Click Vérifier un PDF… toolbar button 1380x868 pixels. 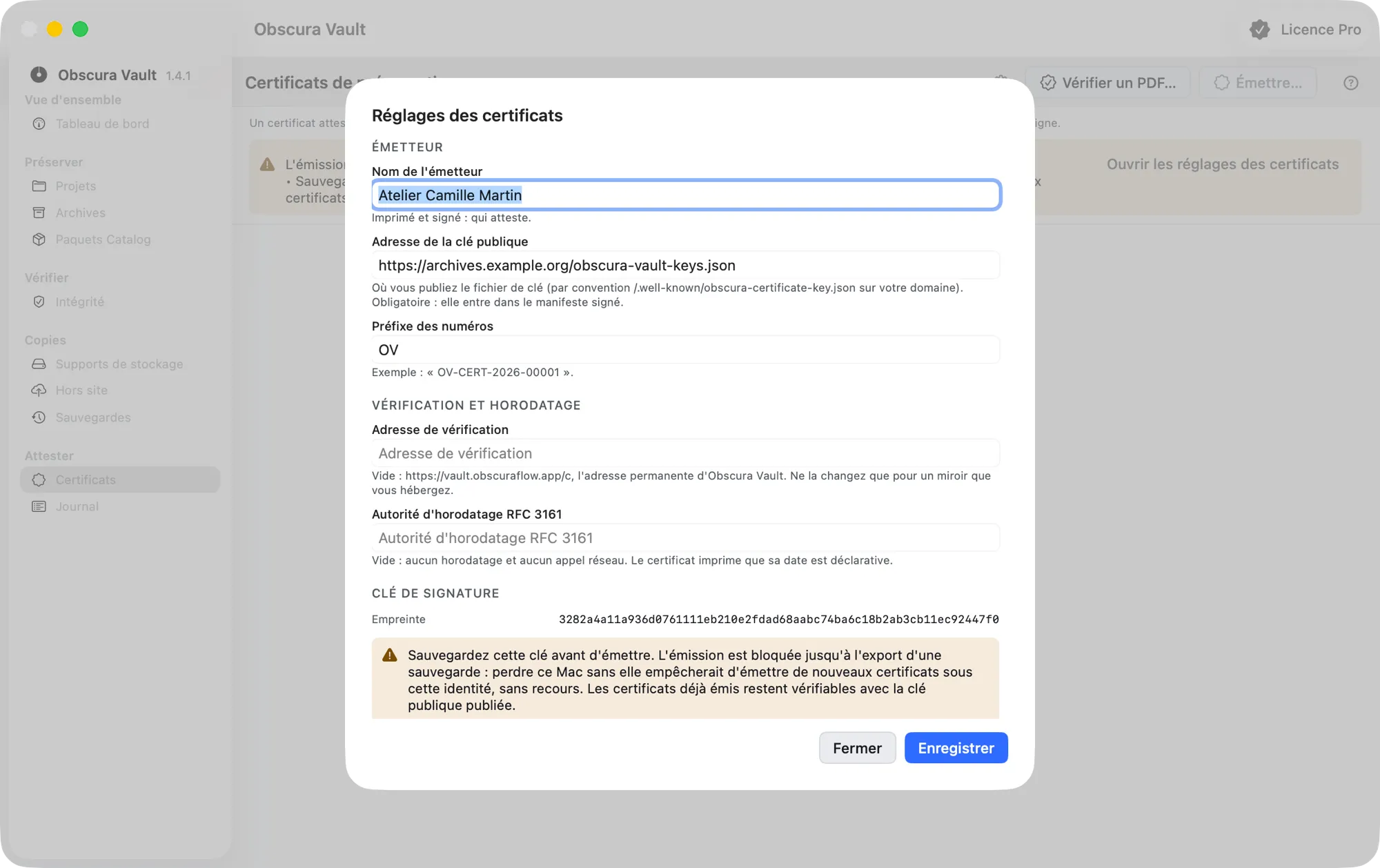click(1108, 83)
